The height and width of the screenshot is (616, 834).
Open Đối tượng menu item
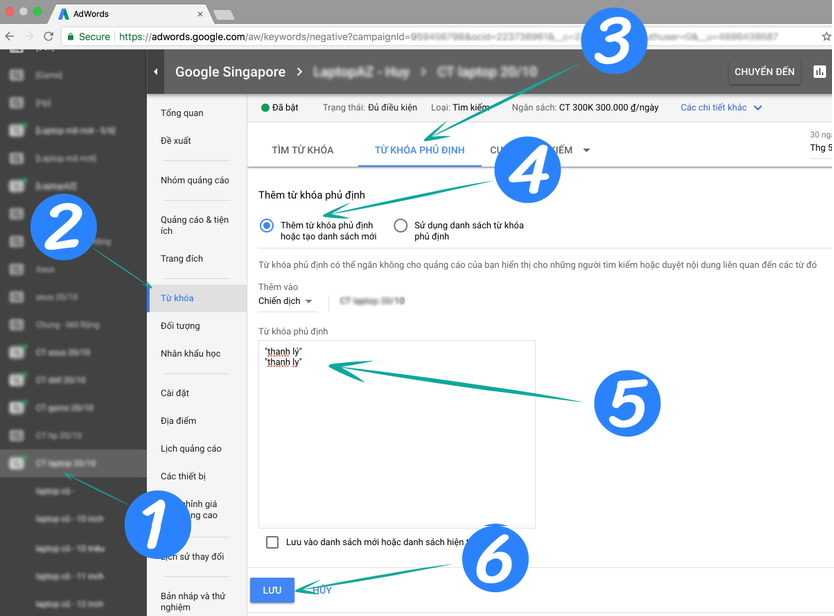point(180,326)
